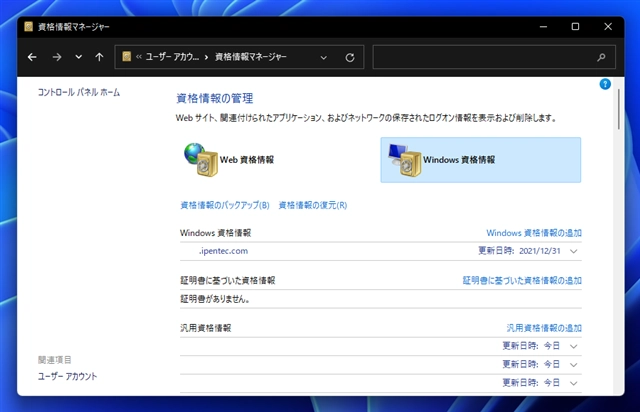This screenshot has width=640, height=412.
Task: Select Windows 資格情報 tile
Action: click(481, 160)
